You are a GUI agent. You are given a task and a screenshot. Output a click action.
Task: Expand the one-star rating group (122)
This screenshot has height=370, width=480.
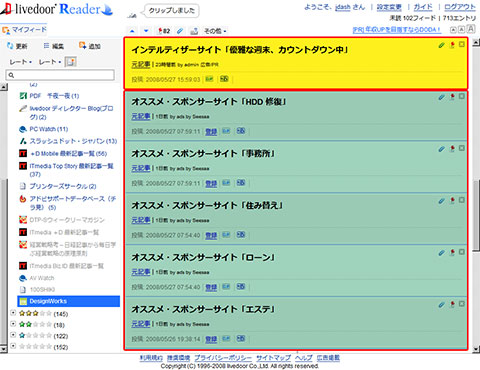click(13, 335)
